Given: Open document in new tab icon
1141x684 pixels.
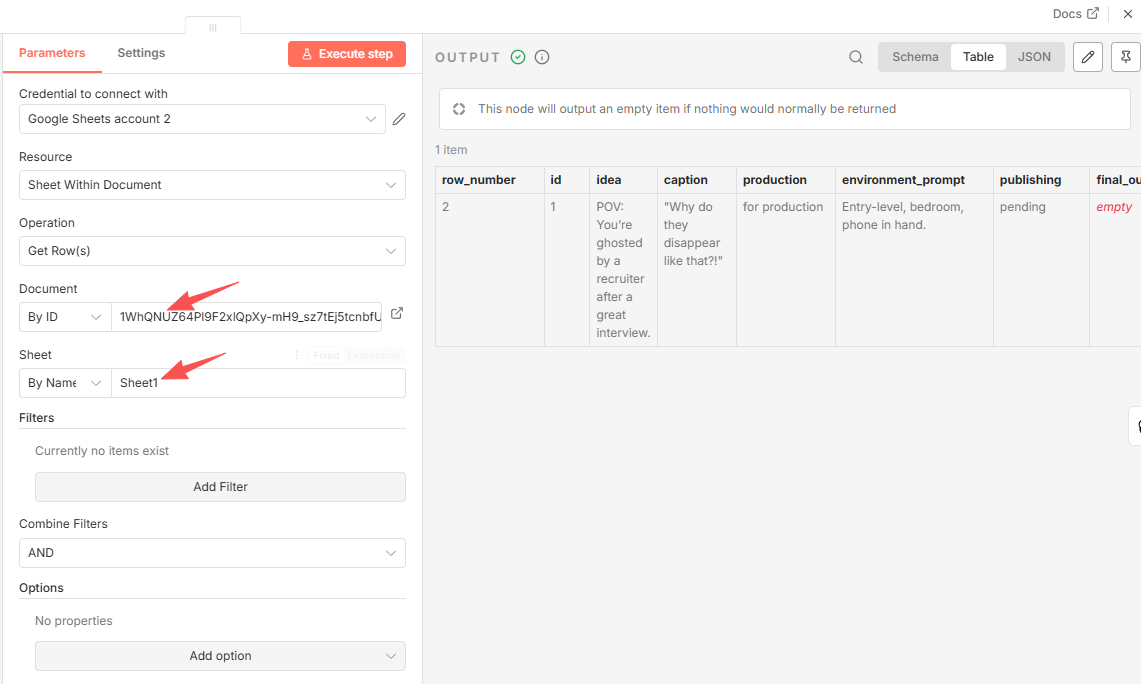Looking at the screenshot, I should (x=397, y=314).
